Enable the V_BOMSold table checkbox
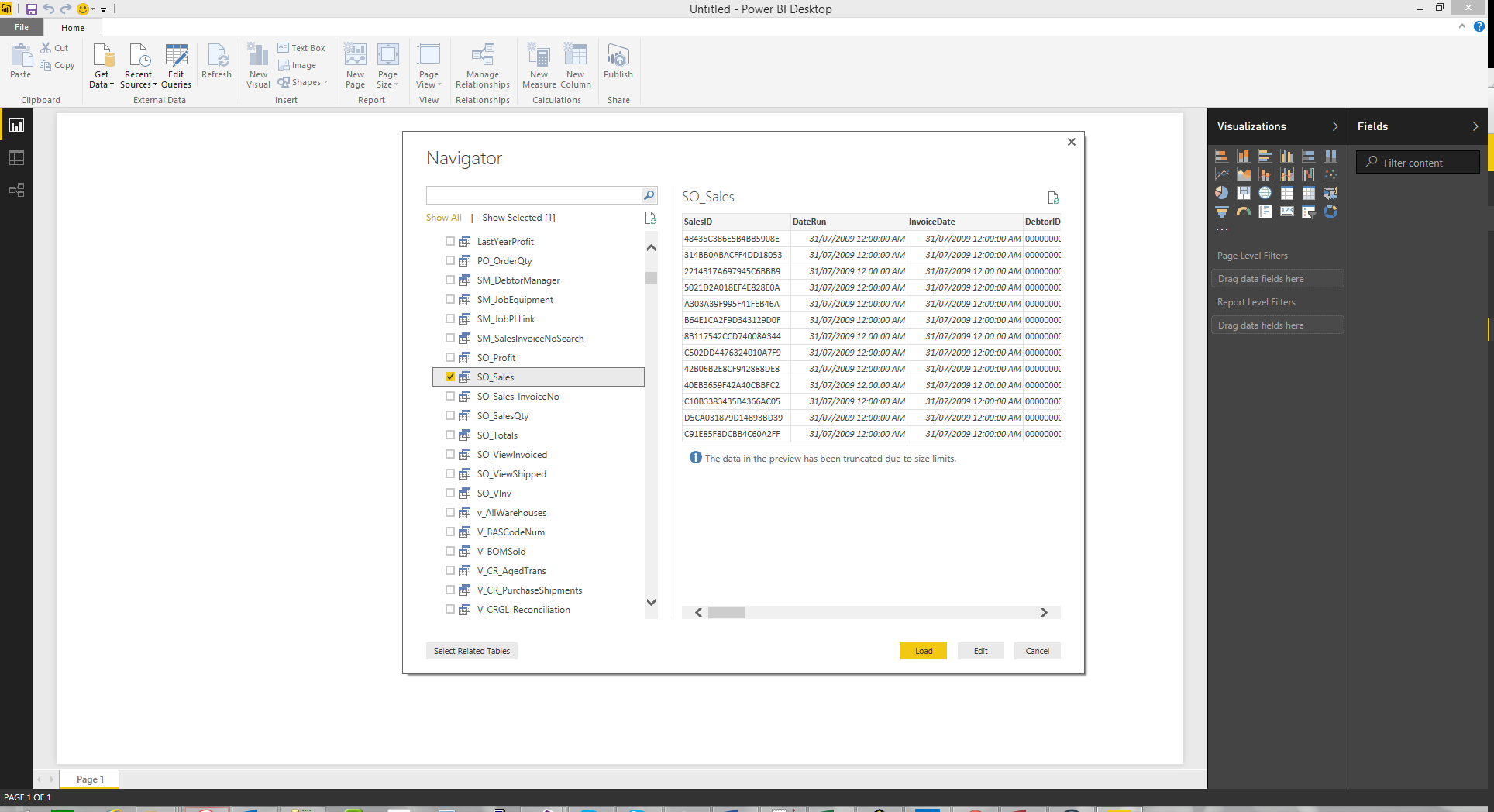This screenshot has width=1494, height=812. 450,551
